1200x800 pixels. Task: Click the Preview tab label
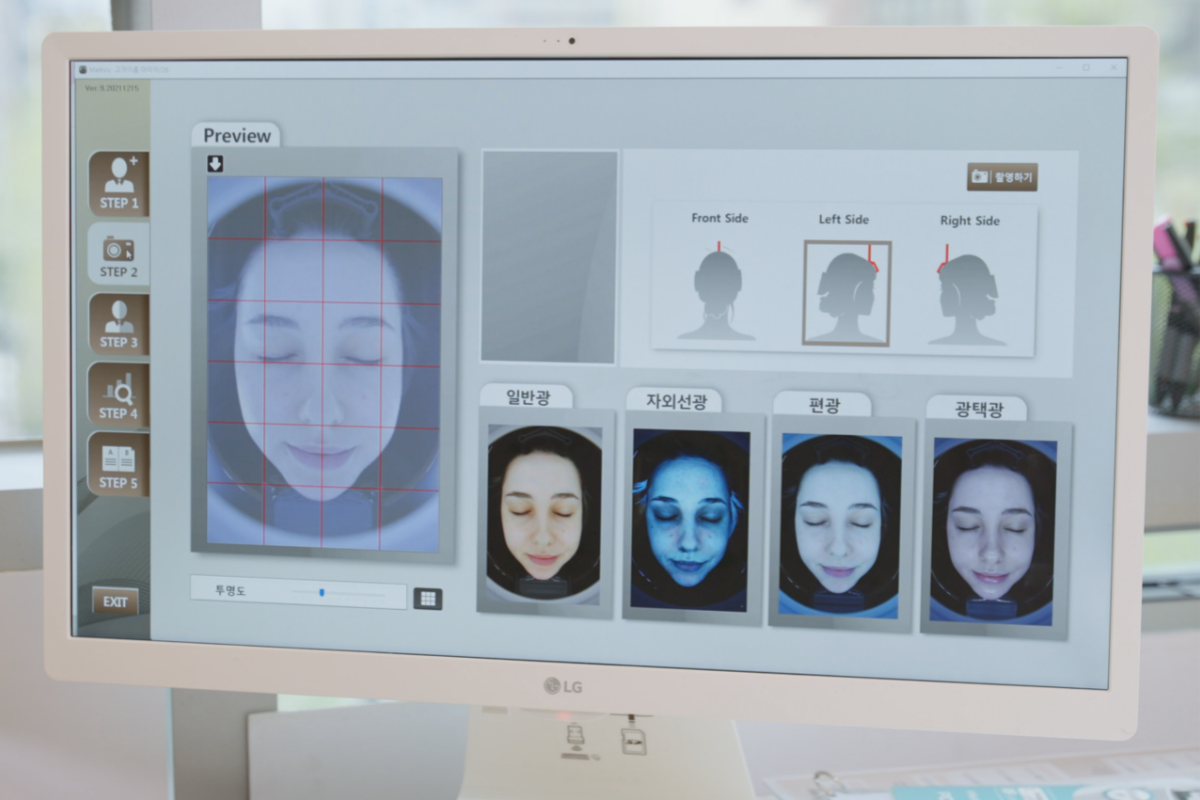coord(237,136)
